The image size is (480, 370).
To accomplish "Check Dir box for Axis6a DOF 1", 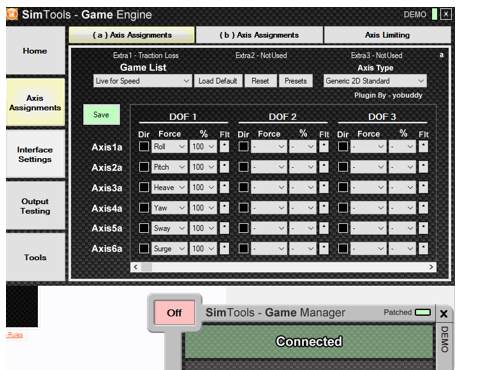I will pyautogui.click(x=144, y=248).
